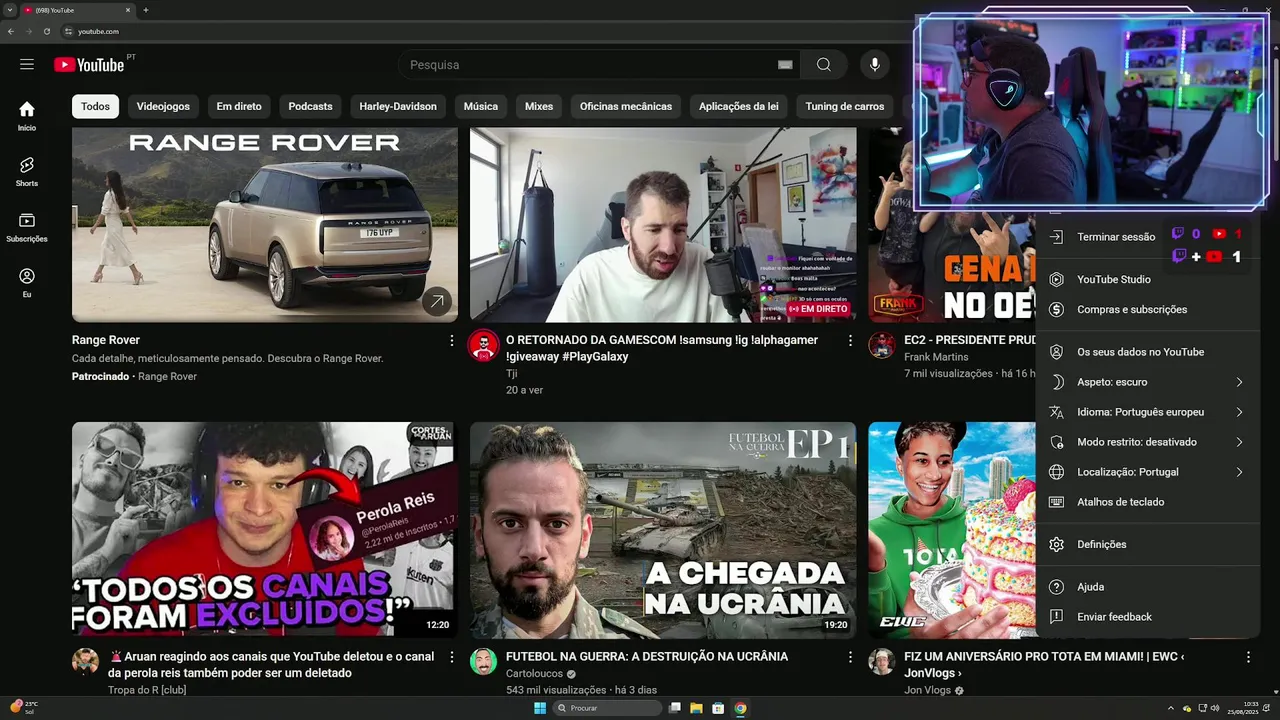Open options menu for Tji livestream

[x=850, y=341]
